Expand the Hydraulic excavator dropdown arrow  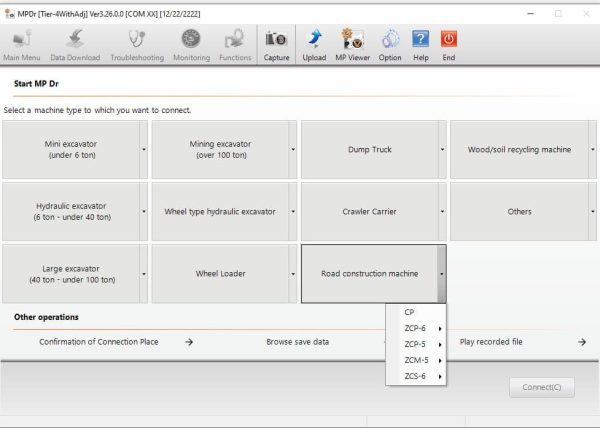pyautogui.click(x=143, y=212)
